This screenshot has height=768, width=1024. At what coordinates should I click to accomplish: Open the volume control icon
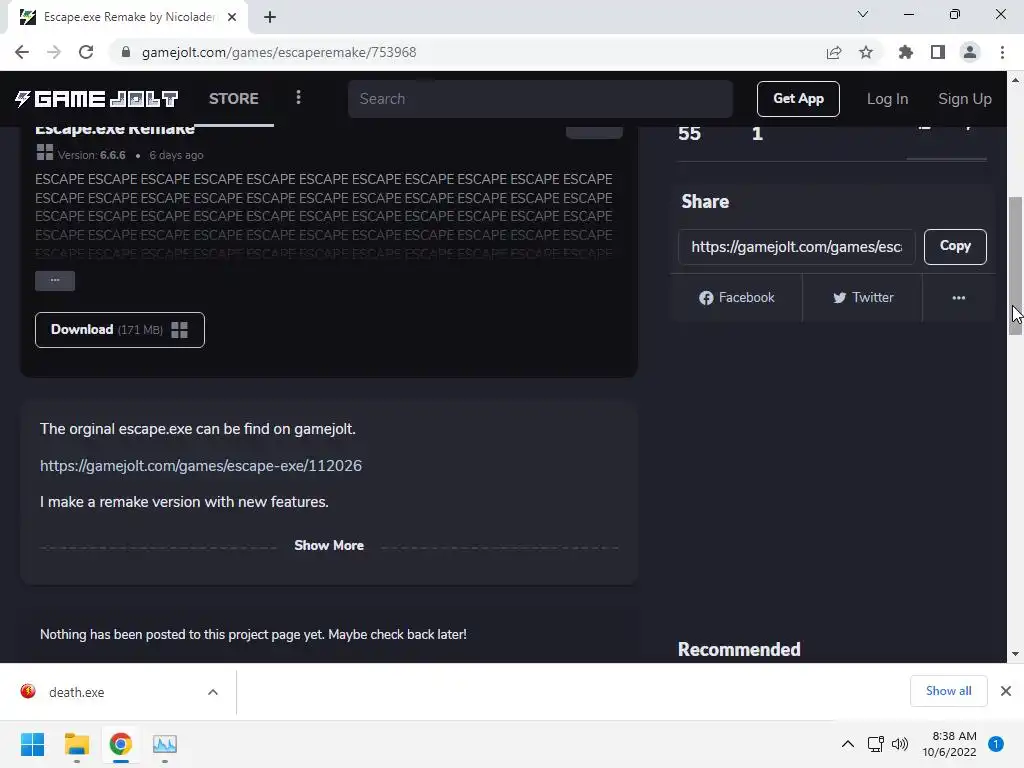[900, 744]
